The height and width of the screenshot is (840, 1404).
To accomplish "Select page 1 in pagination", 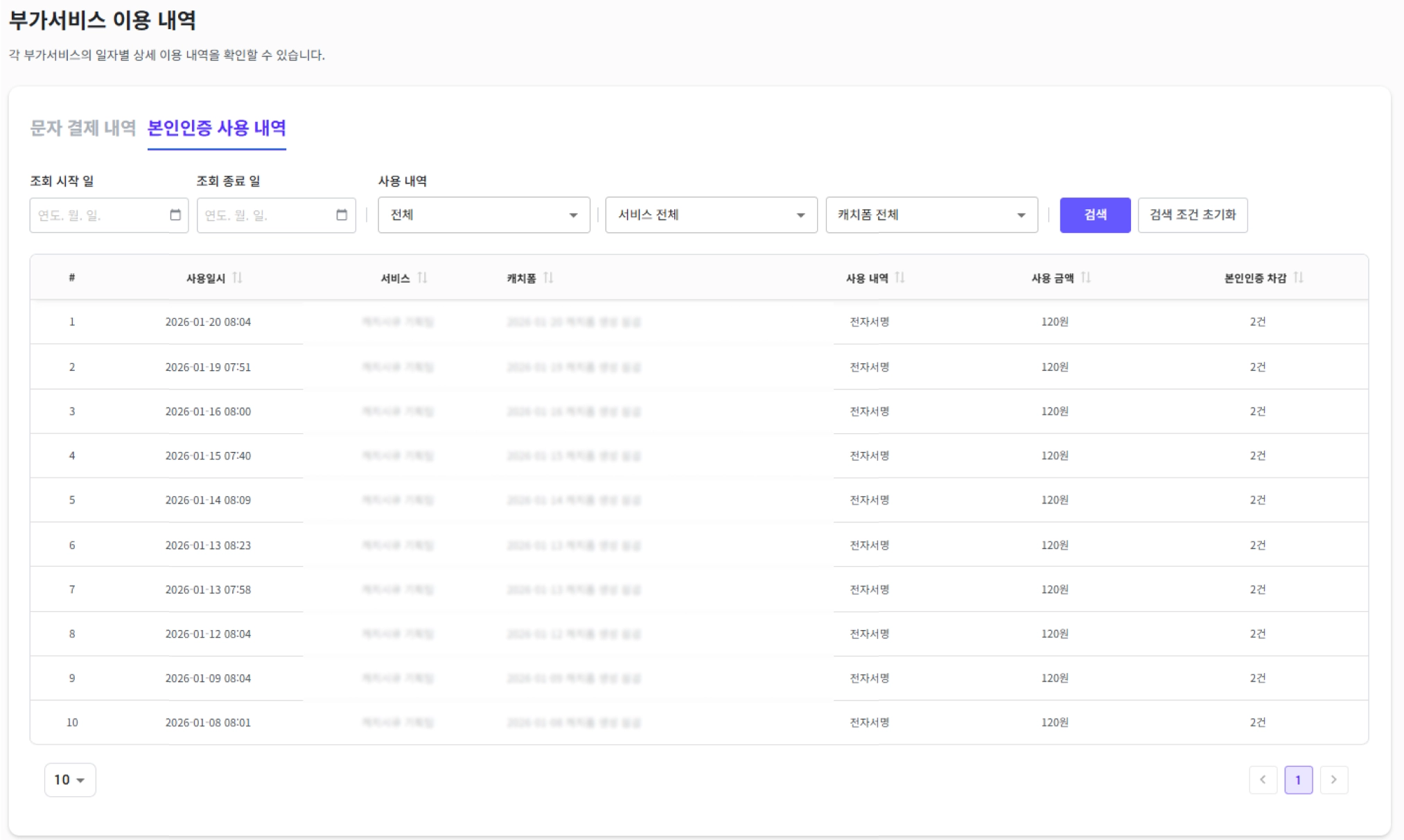I will (x=1298, y=780).
